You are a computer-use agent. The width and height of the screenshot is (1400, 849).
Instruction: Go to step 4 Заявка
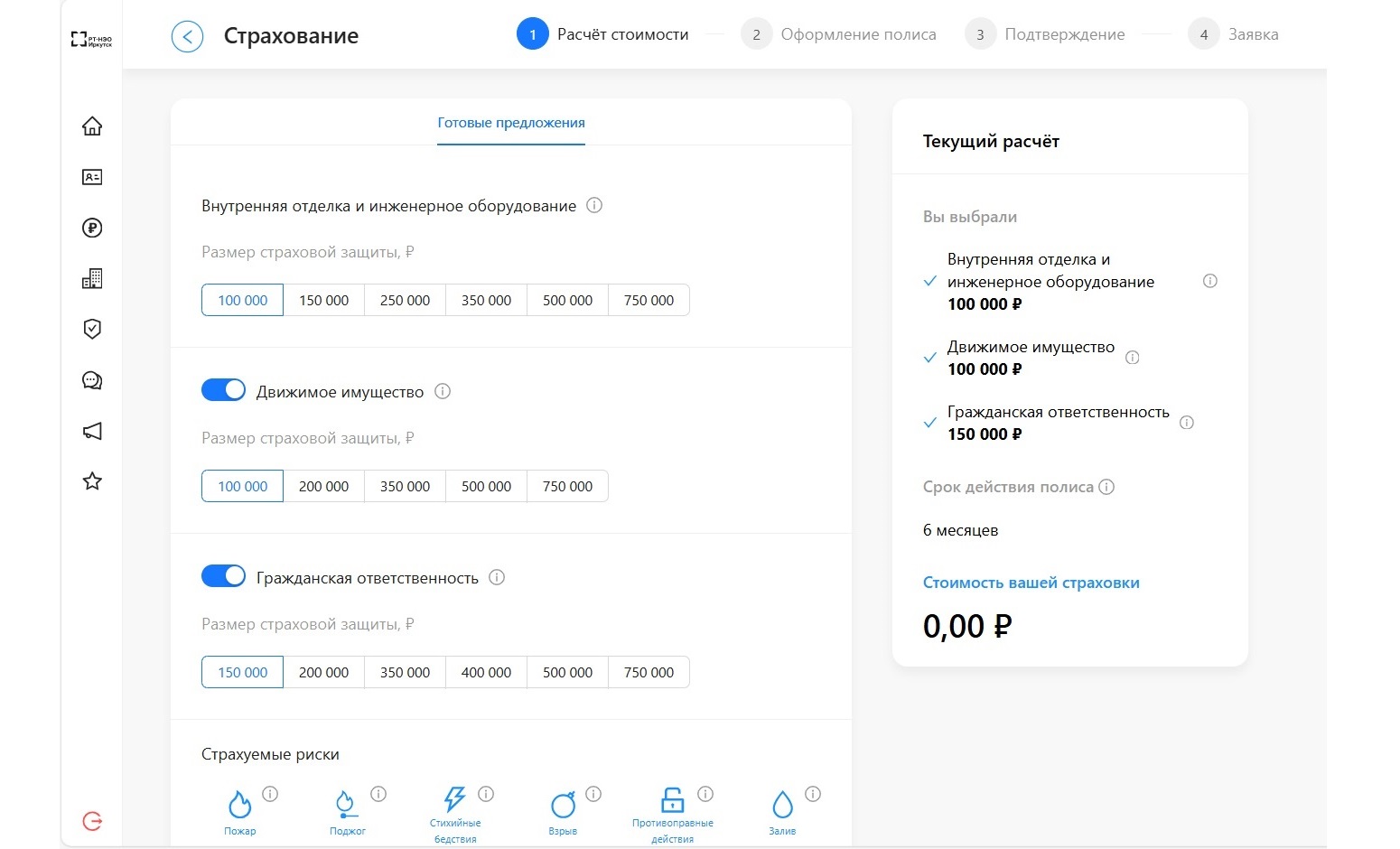pyautogui.click(x=1233, y=34)
